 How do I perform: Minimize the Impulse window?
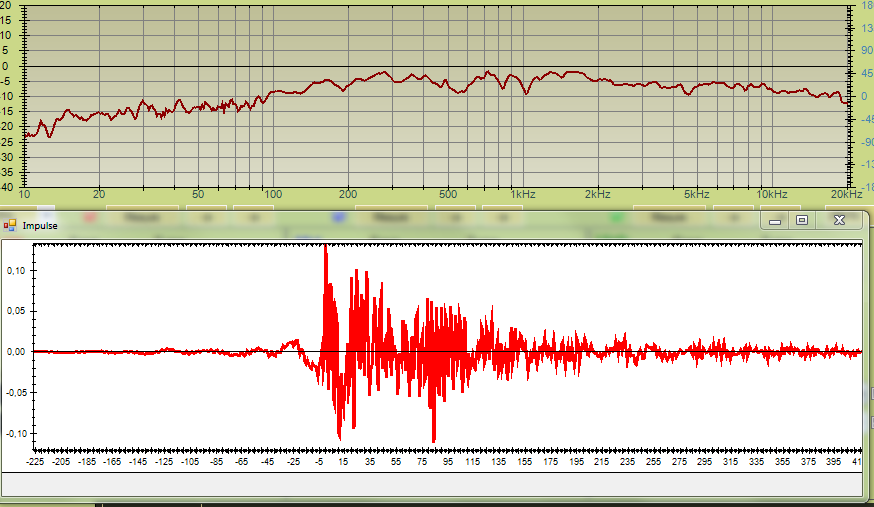tap(774, 220)
